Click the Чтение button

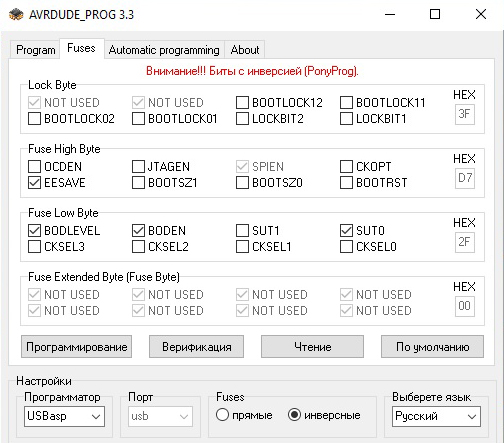point(312,347)
